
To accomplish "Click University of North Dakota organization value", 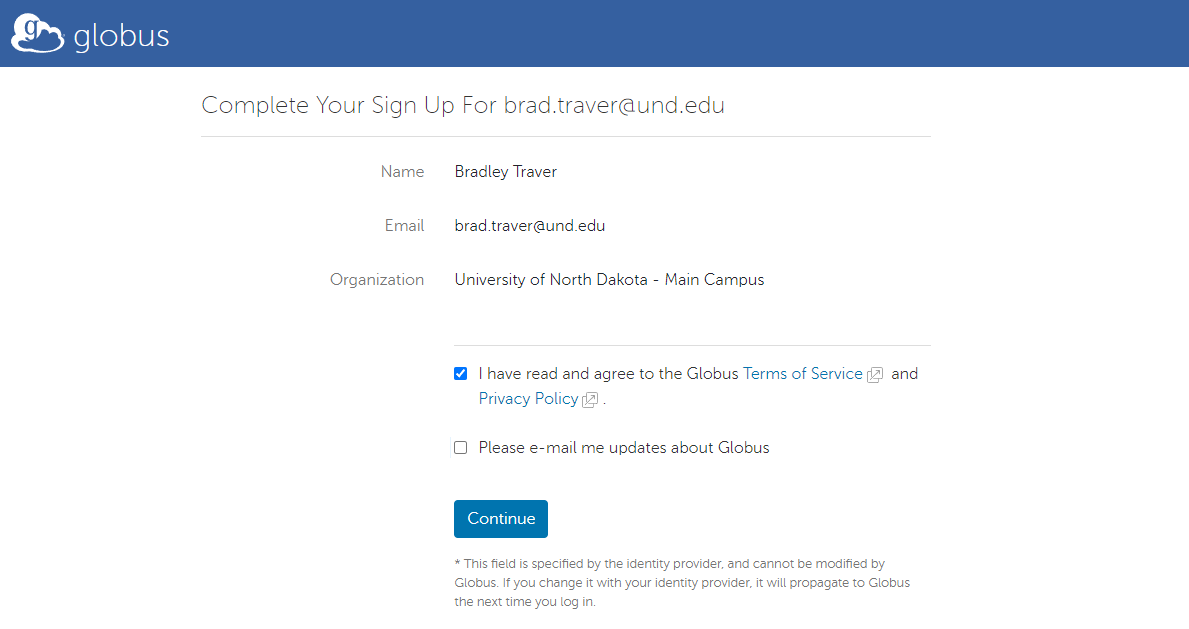I will (x=608, y=280).
